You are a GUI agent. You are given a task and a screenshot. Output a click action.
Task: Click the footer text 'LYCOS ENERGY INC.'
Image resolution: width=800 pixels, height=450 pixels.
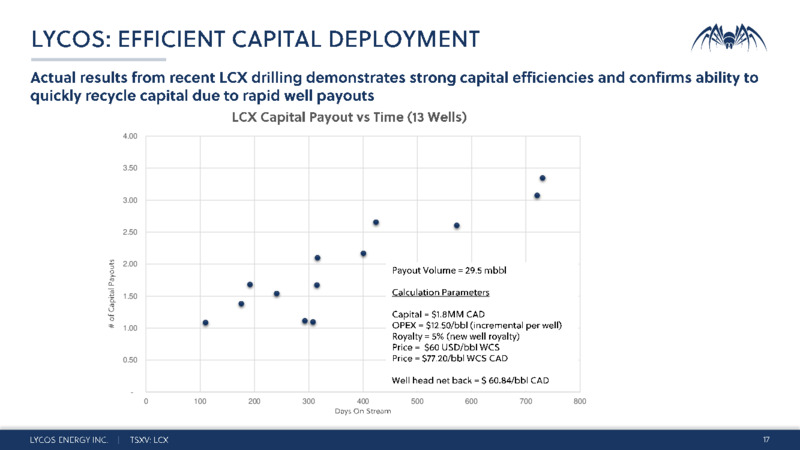click(x=68, y=440)
